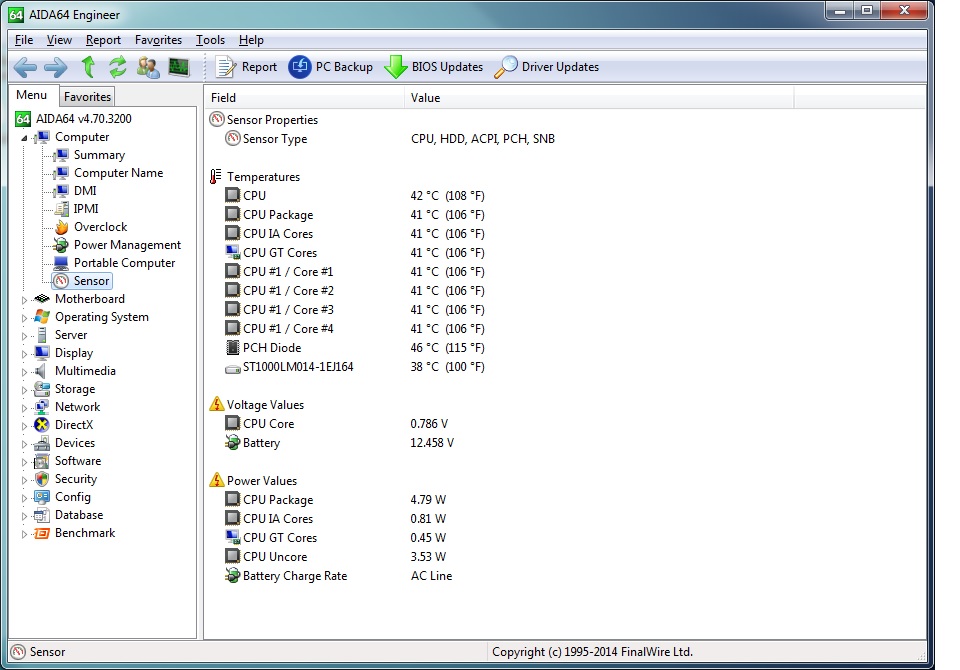Open the user management toolbar icon
960x670 pixels.
click(x=148, y=67)
